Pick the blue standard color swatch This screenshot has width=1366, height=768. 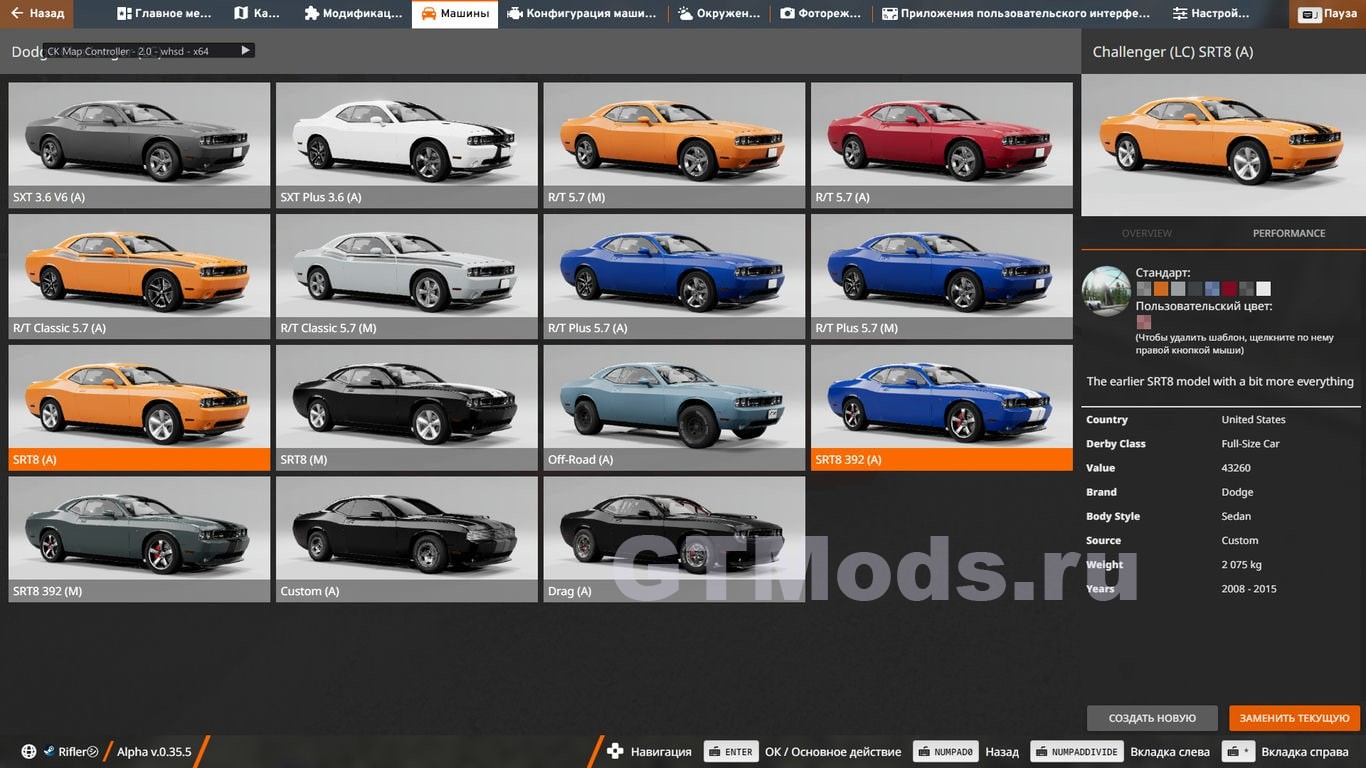(x=1212, y=289)
